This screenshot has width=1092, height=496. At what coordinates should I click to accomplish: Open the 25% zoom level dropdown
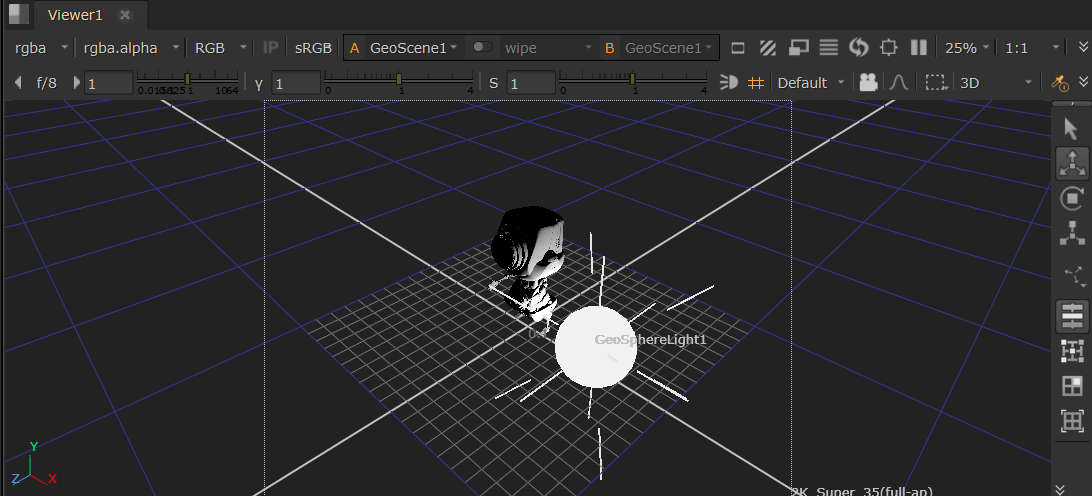967,47
